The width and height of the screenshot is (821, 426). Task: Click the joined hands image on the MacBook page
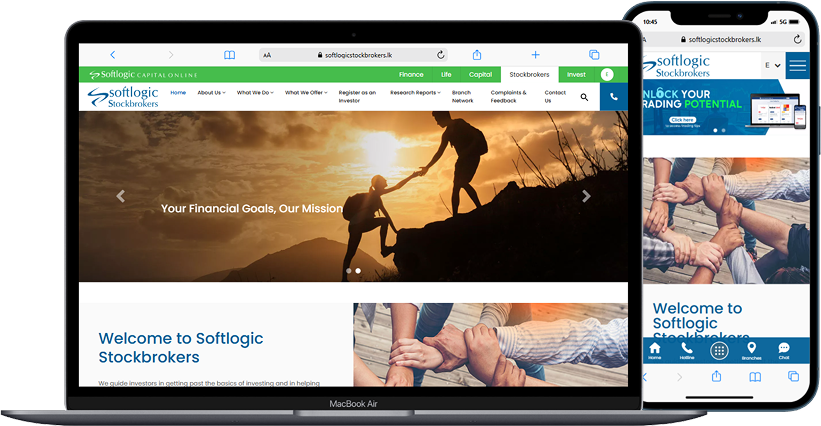pos(491,344)
